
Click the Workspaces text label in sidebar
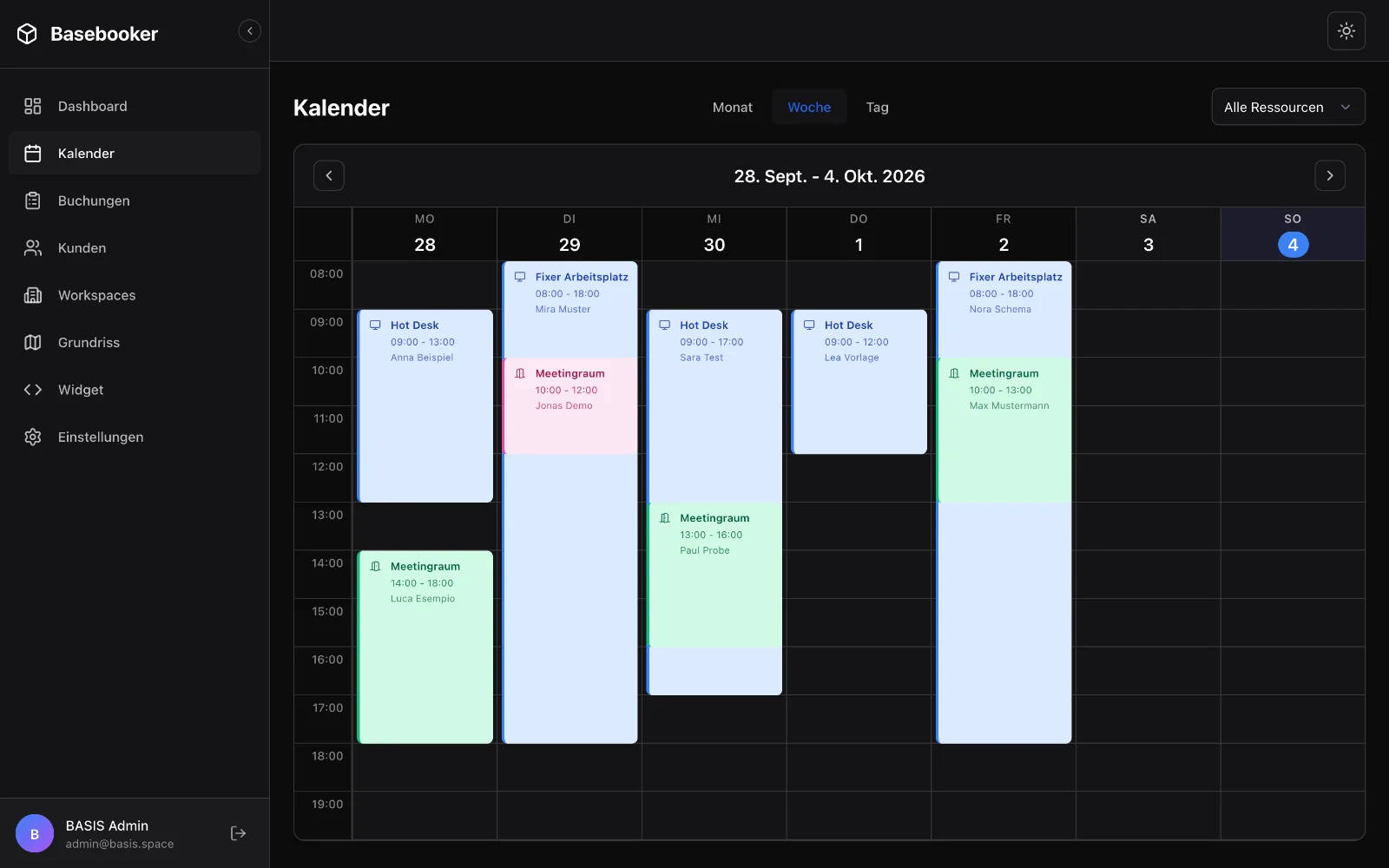97,296
